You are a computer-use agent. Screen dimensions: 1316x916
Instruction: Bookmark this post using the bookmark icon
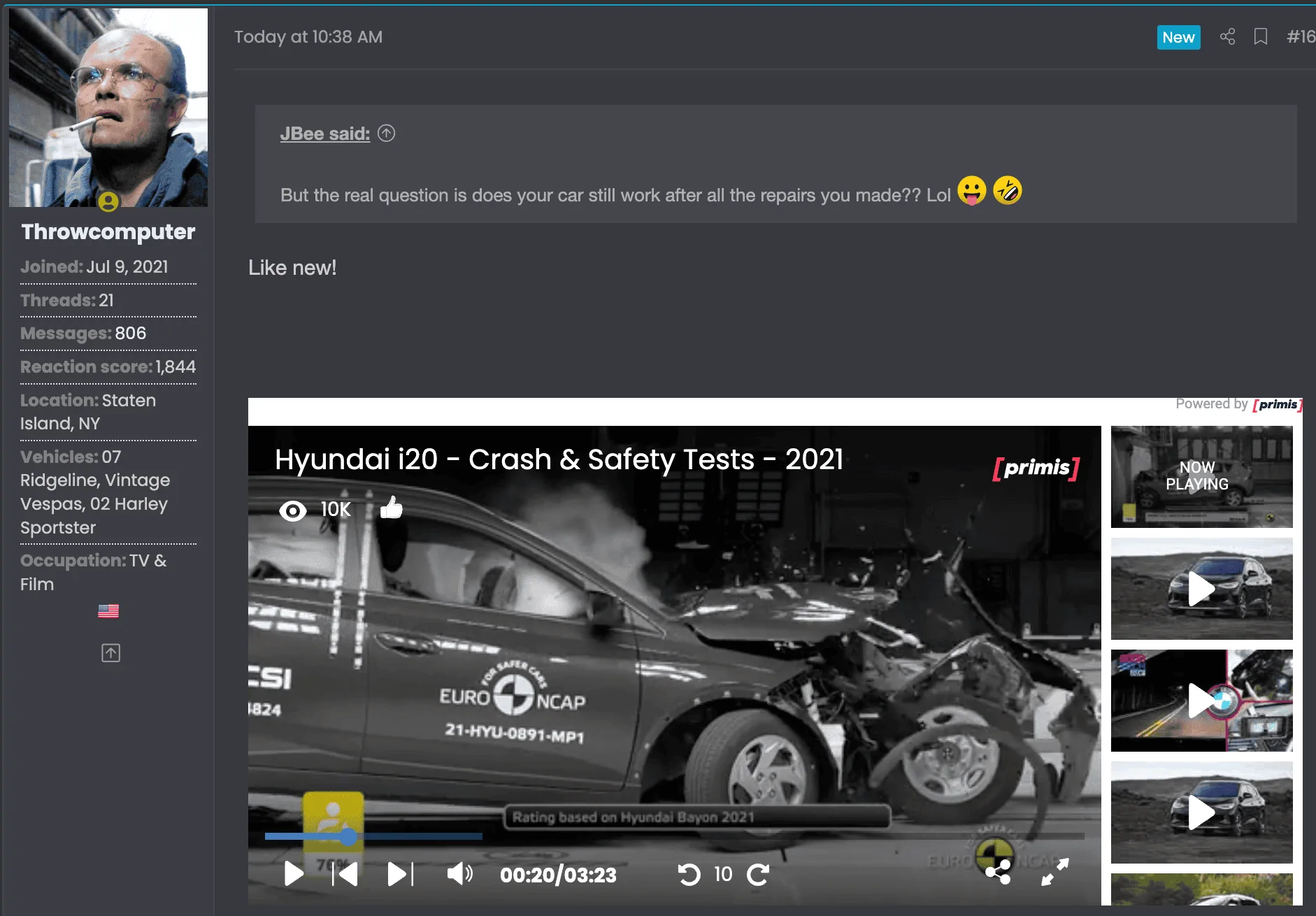(1261, 37)
